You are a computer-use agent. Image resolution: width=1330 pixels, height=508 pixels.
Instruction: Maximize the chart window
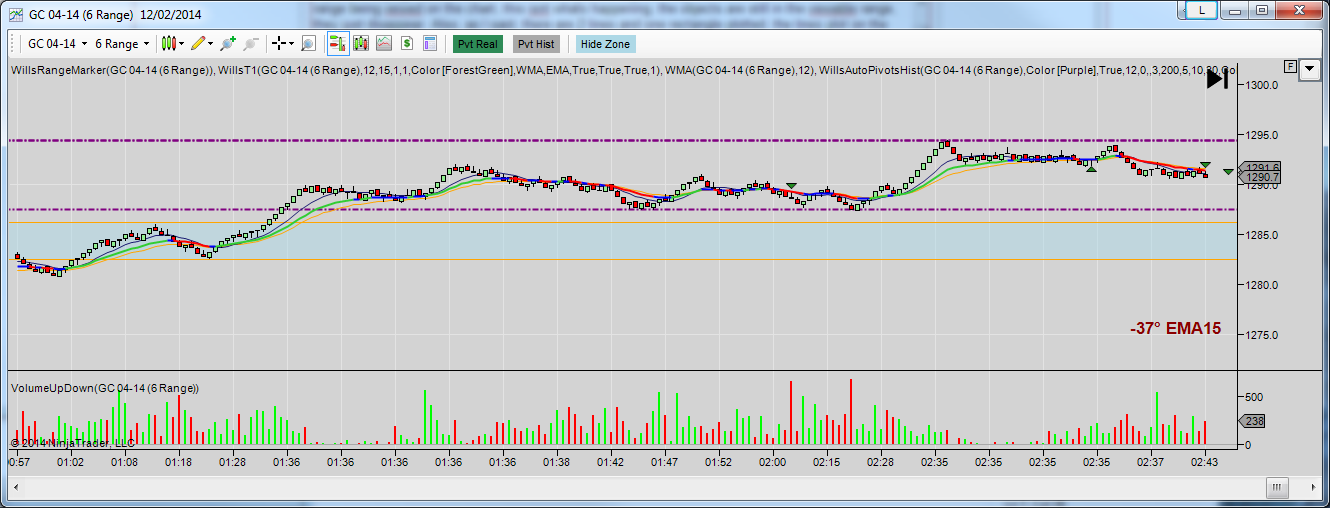1261,10
